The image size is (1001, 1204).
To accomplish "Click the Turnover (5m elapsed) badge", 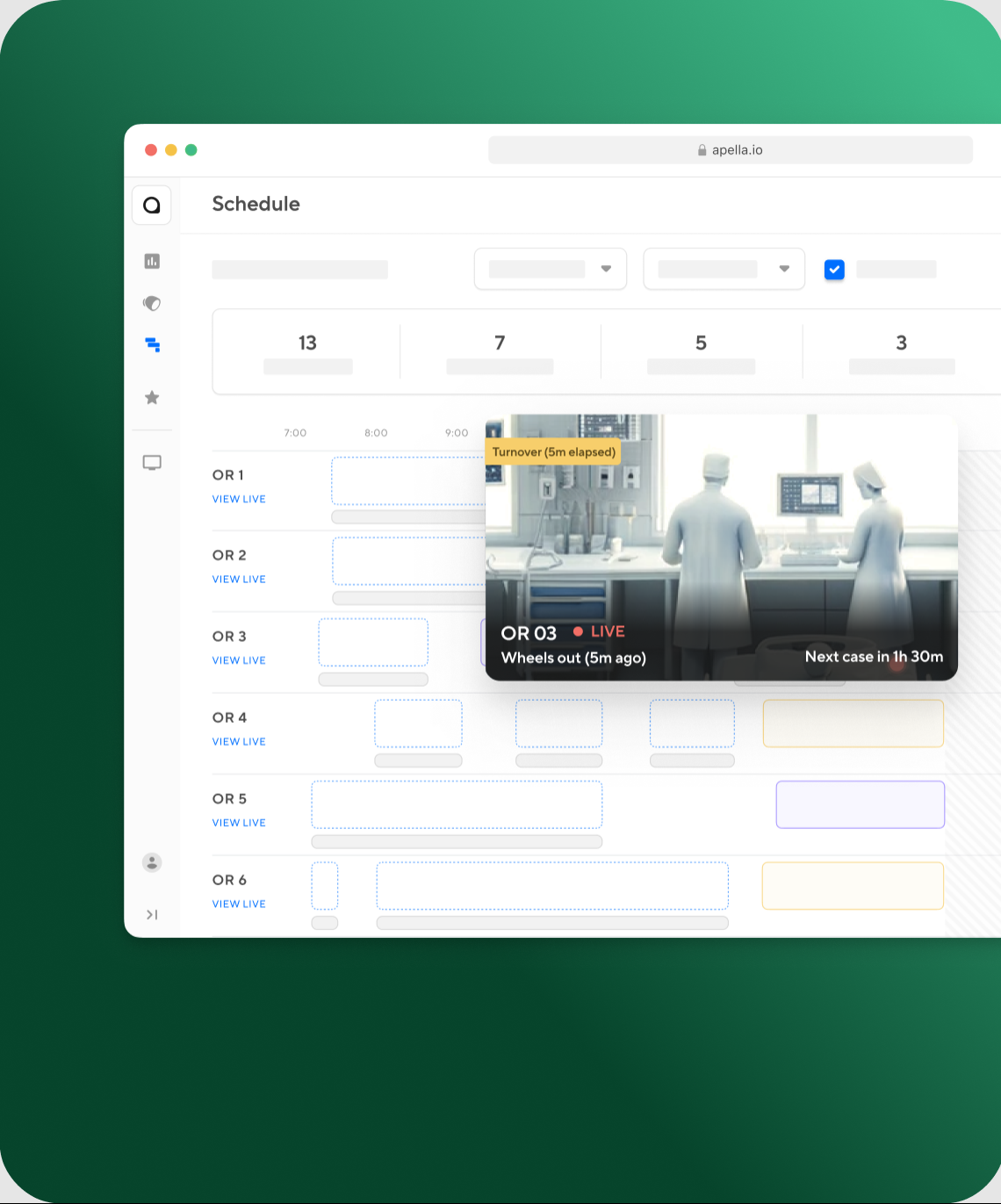I will pyautogui.click(x=553, y=452).
